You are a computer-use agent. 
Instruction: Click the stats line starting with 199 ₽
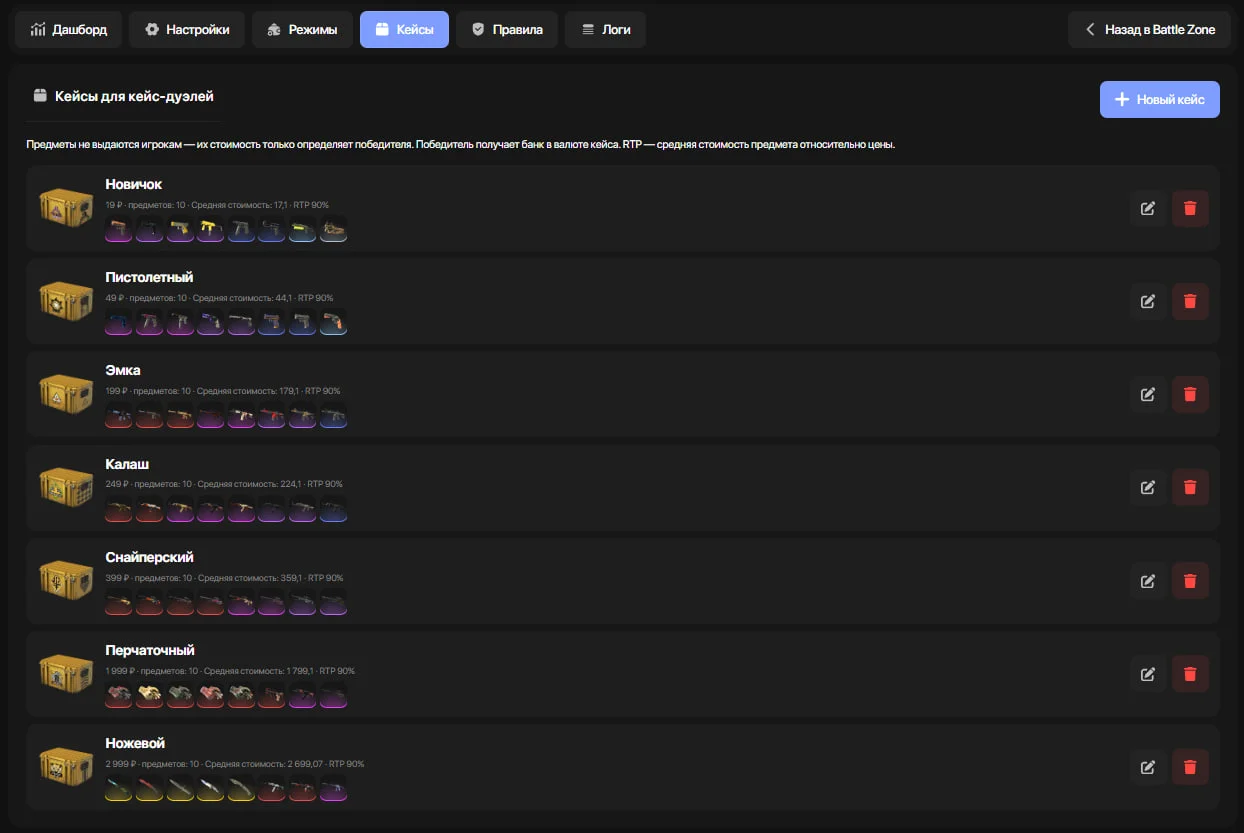(x=223, y=391)
